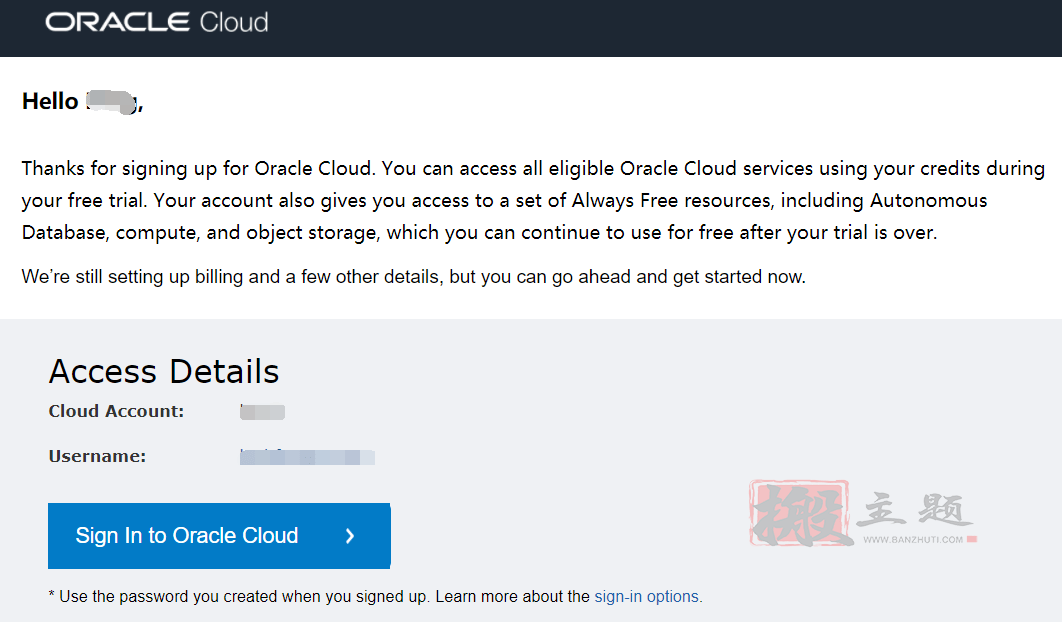Click the "Access Details" heading

164,371
